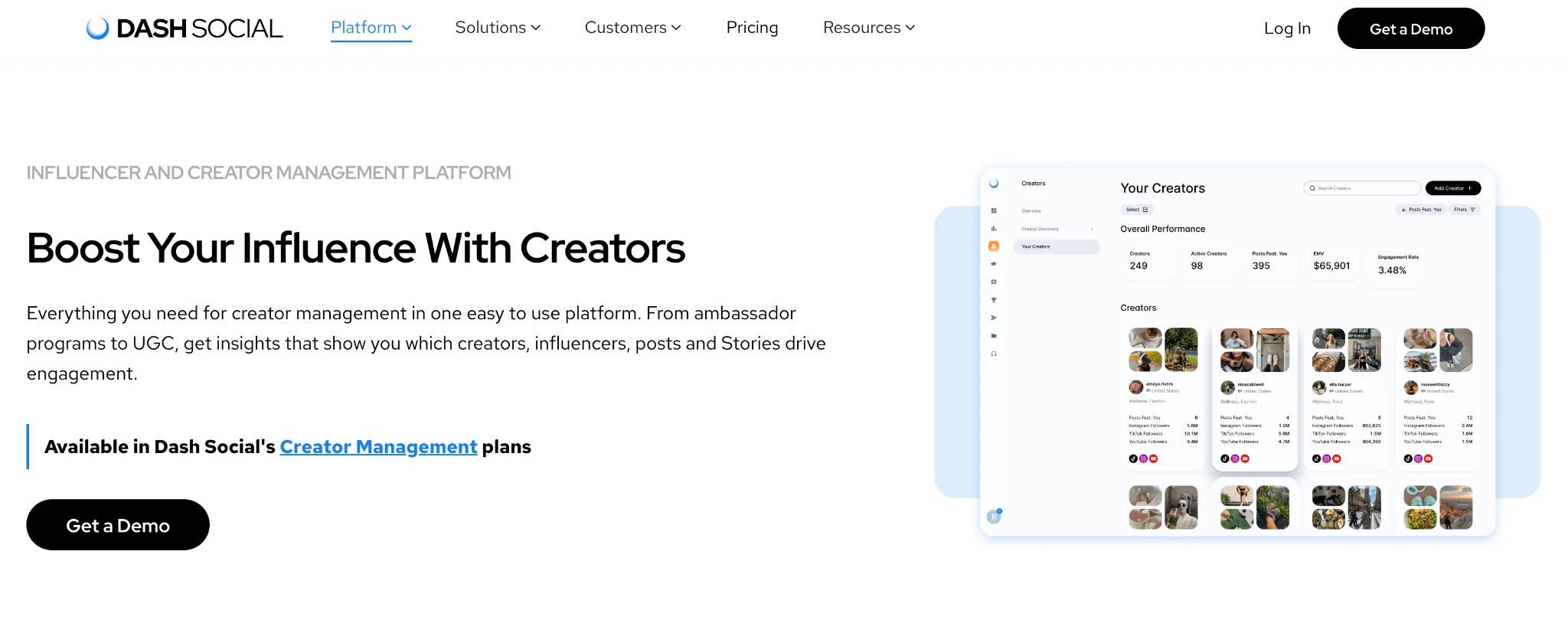Open the Creator Management link
The image size is (1568, 633).
[378, 446]
